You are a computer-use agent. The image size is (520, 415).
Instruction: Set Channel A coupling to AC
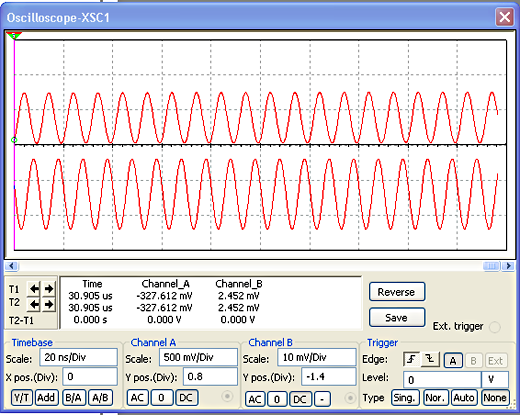tap(137, 398)
